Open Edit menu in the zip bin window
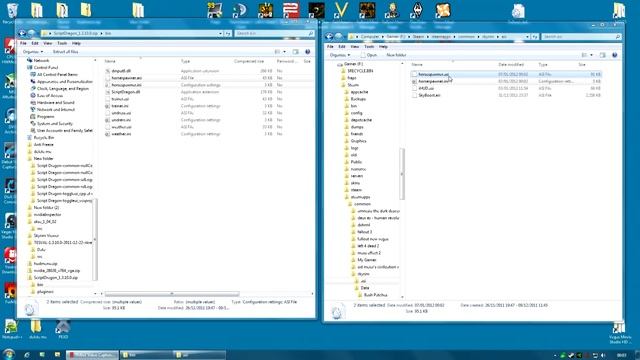This screenshot has width=640, height=360. [35, 43]
